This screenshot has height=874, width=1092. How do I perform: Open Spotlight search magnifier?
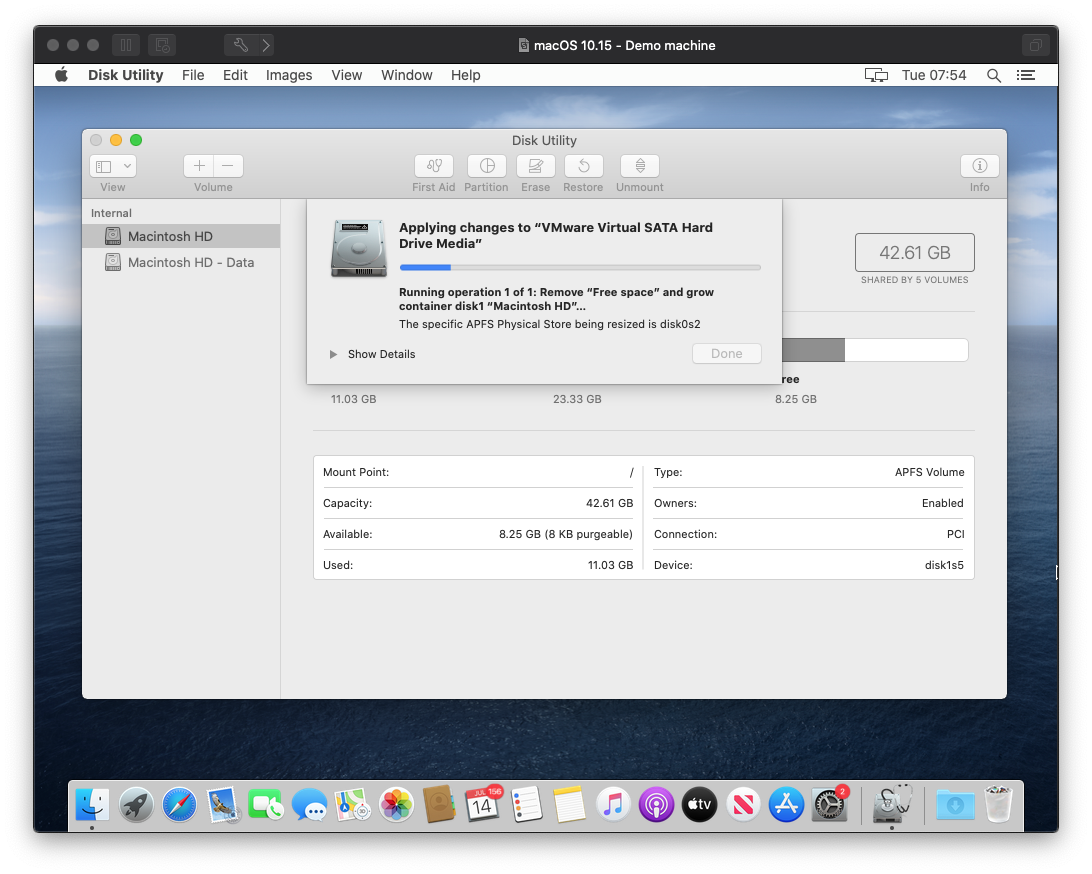point(994,75)
